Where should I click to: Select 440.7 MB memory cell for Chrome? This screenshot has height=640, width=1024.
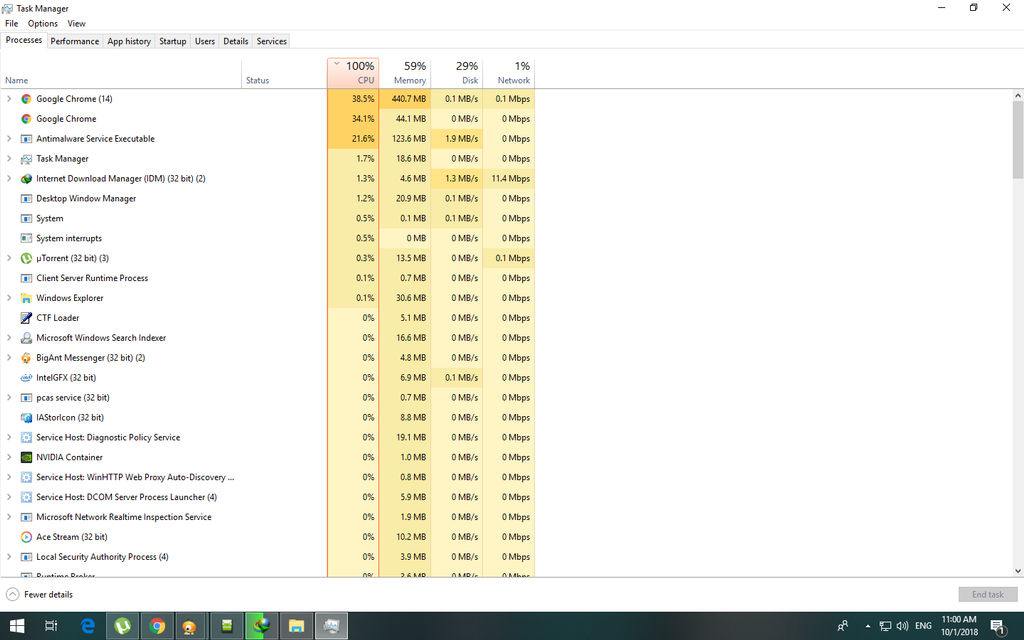pyautogui.click(x=405, y=99)
